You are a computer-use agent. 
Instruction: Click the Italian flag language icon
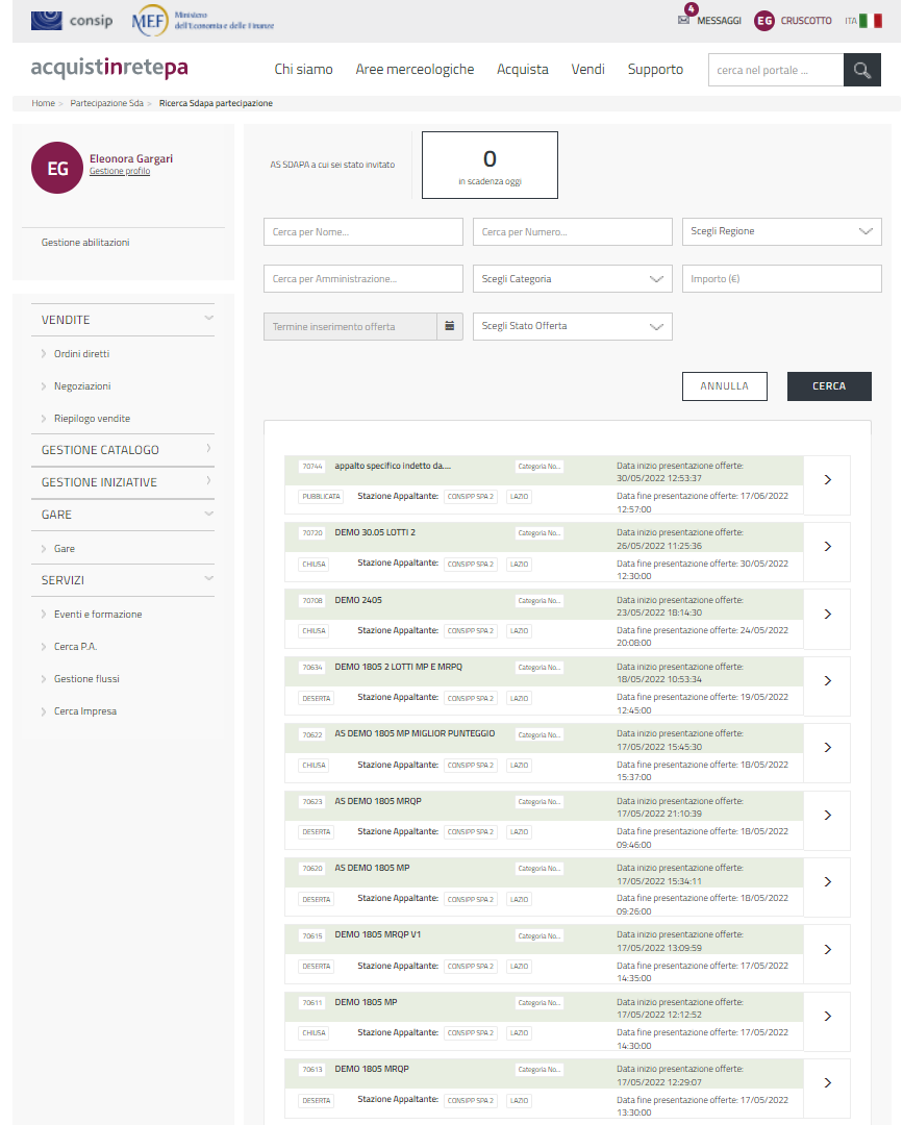coord(870,20)
